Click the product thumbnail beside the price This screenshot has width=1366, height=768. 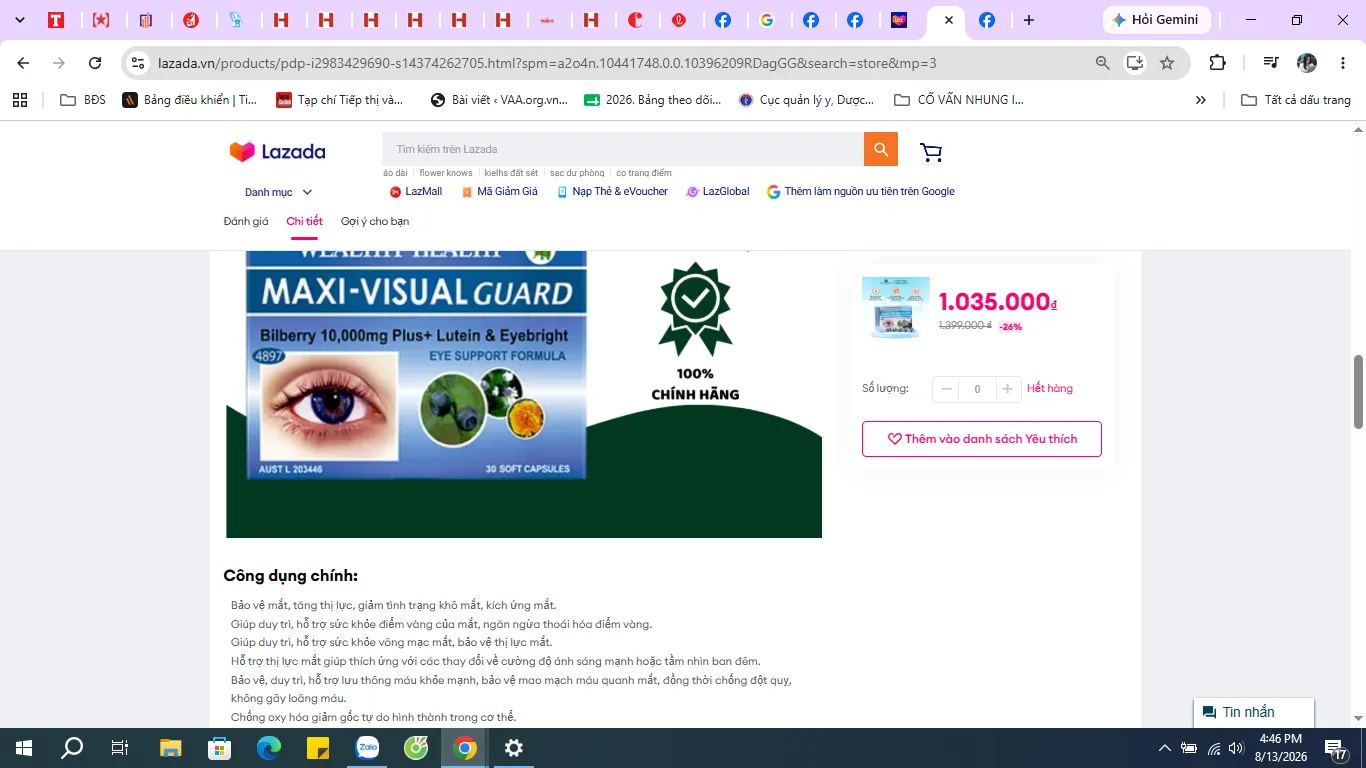896,308
